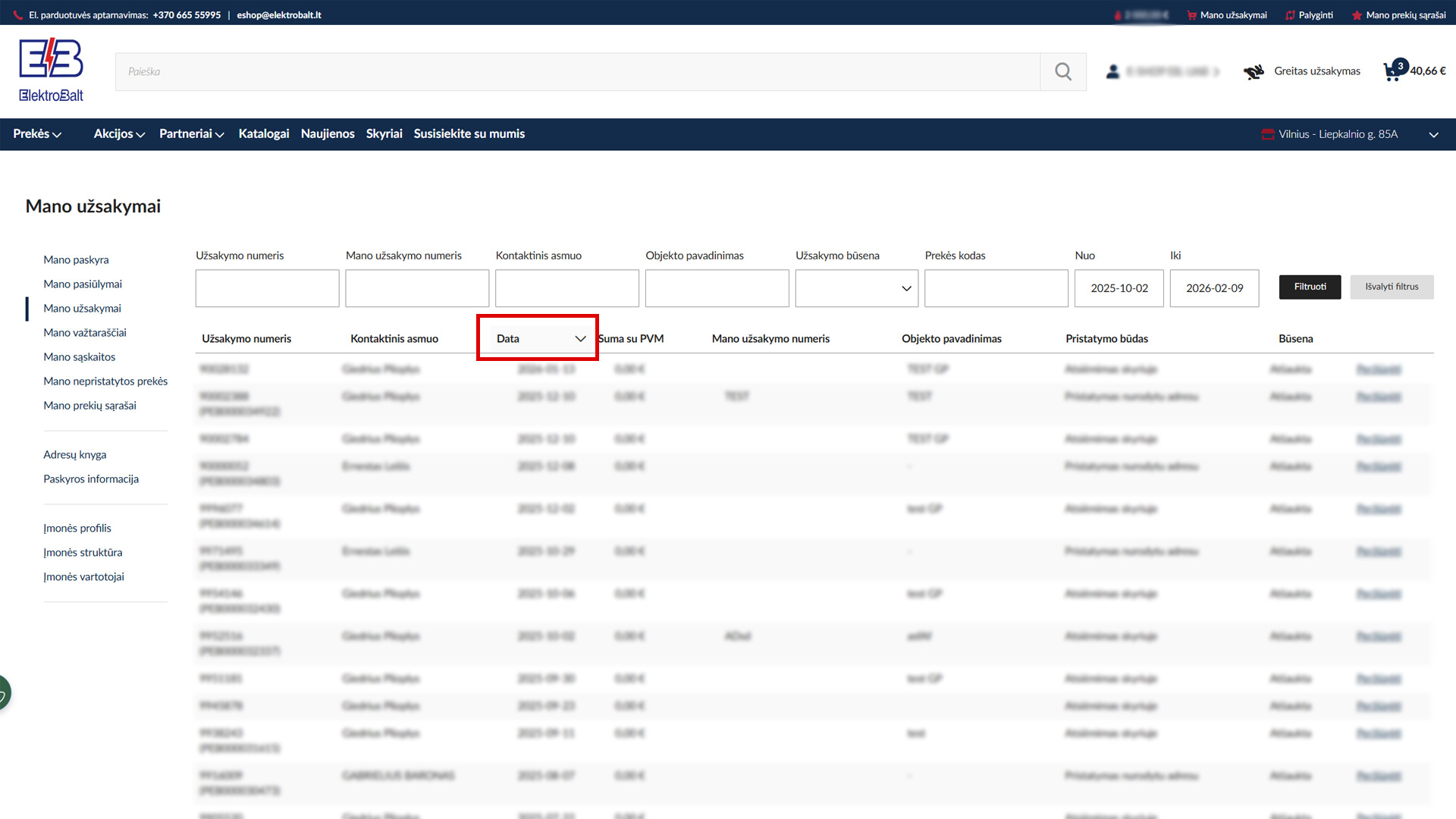Open the Užsakymo būsena dropdown
Screen dimensions: 1456x819
tap(856, 288)
